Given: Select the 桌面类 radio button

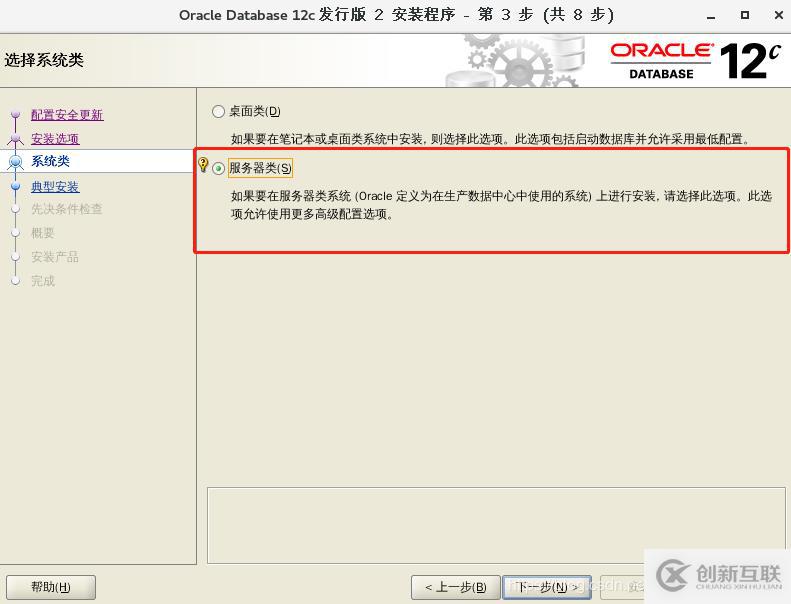Looking at the screenshot, I should pyautogui.click(x=218, y=112).
